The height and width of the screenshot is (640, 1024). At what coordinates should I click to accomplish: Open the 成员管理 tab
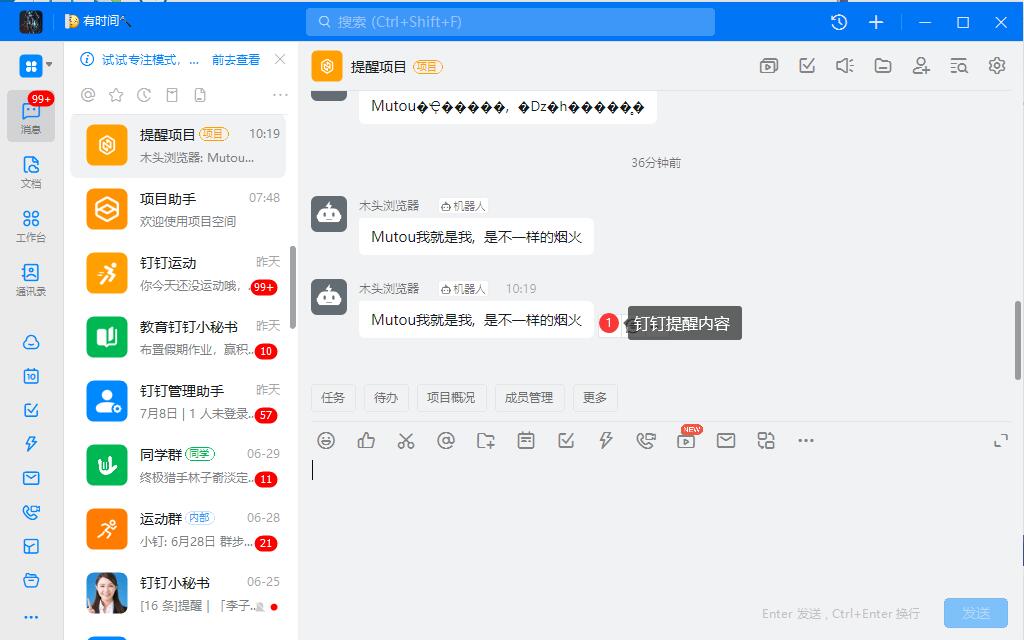coord(529,398)
